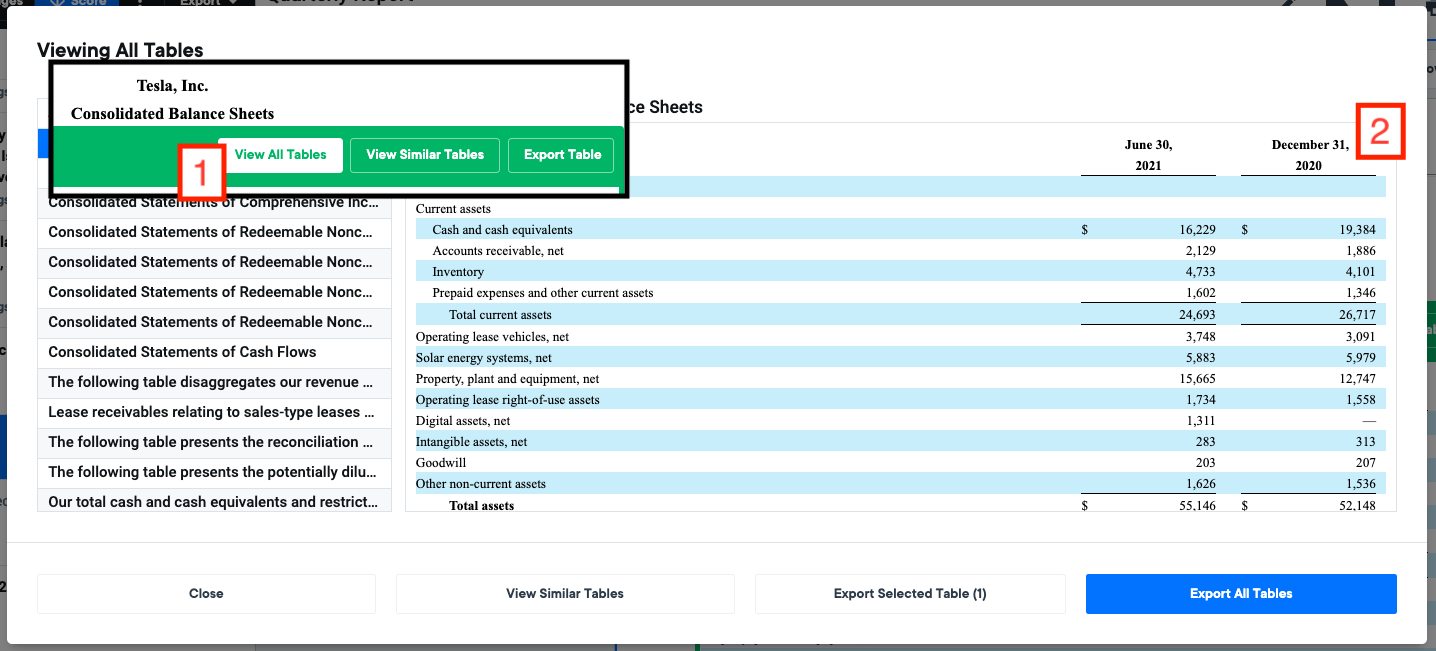Click the goodwill value 207

(x=1365, y=463)
